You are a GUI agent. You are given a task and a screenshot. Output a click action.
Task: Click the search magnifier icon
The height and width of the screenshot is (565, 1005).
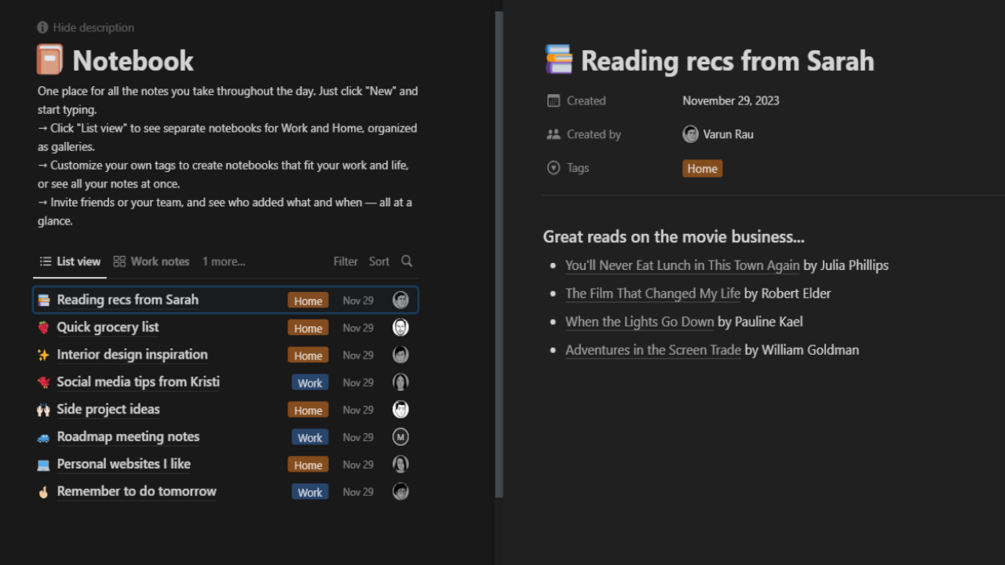406,261
